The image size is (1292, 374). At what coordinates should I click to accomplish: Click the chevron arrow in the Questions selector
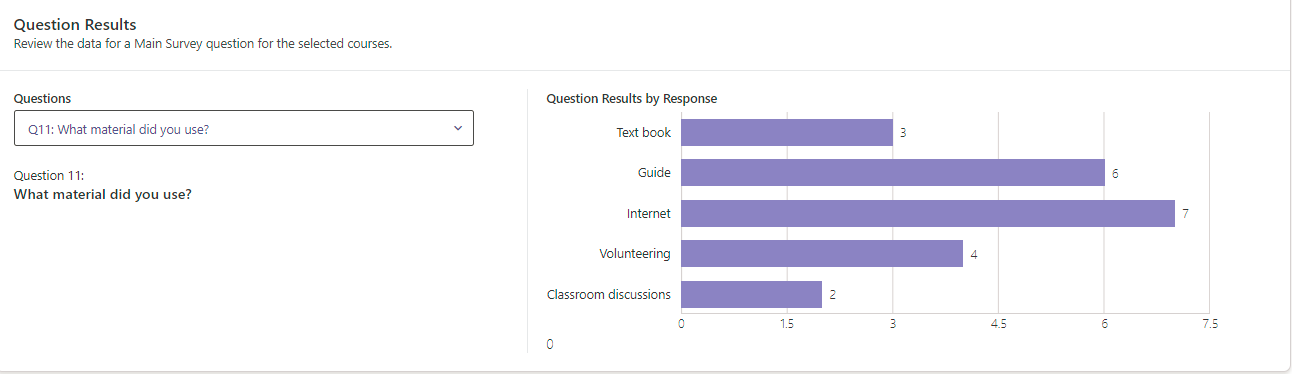point(458,128)
